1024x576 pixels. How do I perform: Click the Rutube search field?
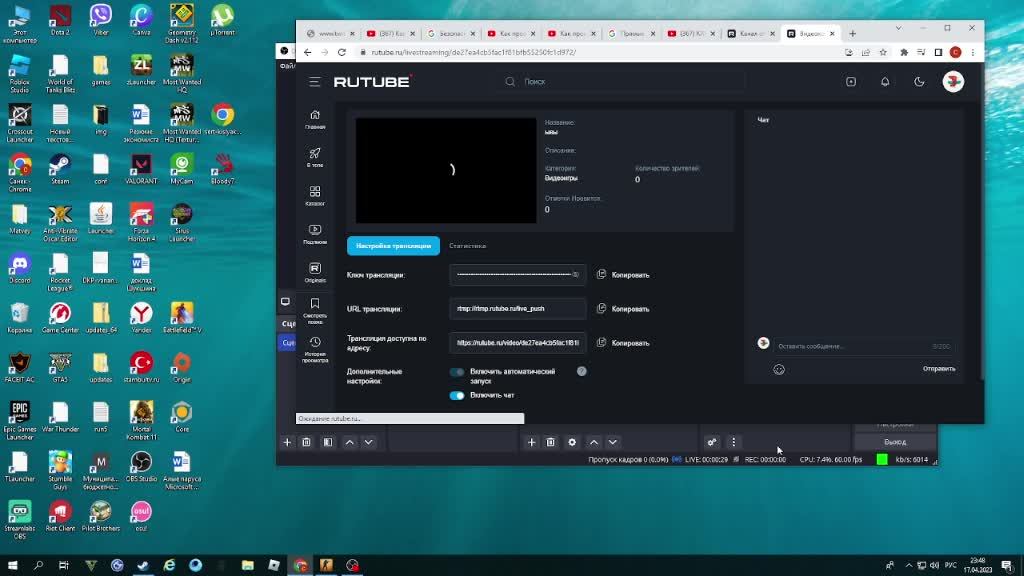tap(624, 82)
